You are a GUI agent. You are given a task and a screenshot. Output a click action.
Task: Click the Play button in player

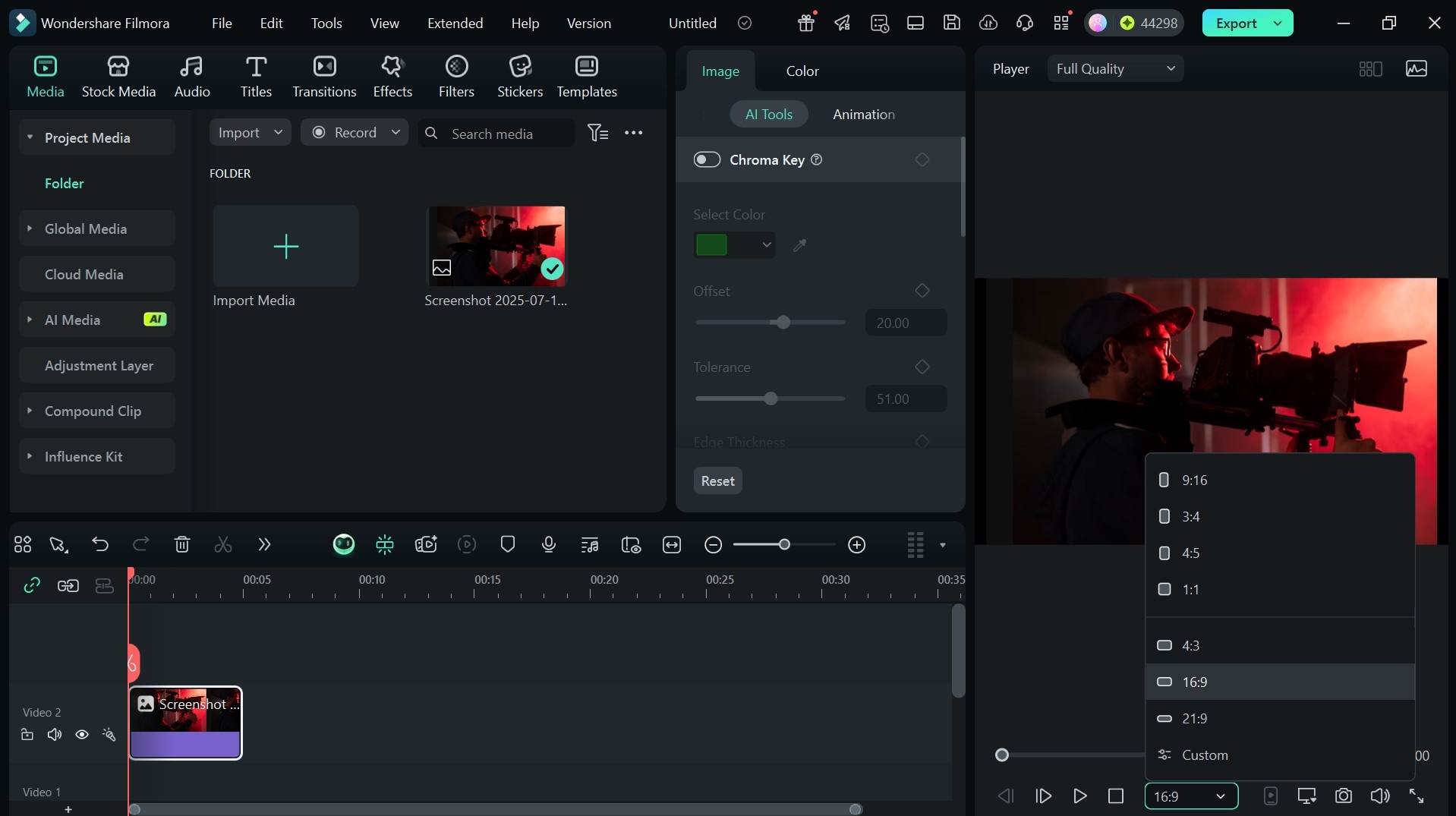pyautogui.click(x=1079, y=796)
